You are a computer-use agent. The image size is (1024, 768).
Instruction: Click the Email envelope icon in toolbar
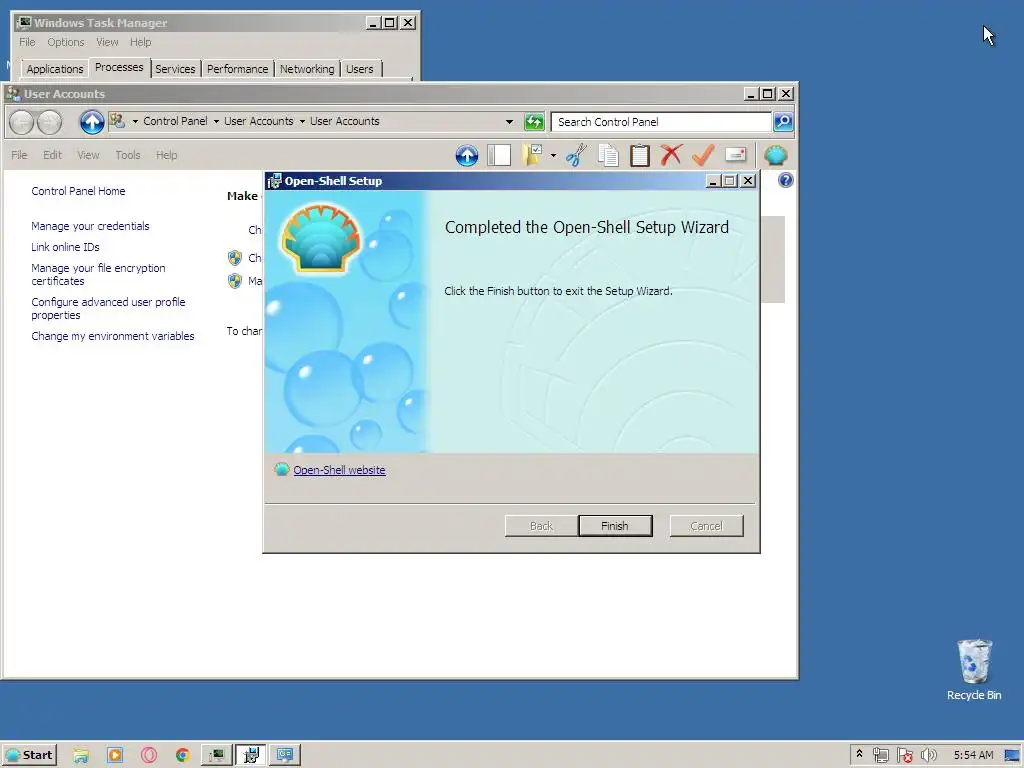(x=735, y=155)
